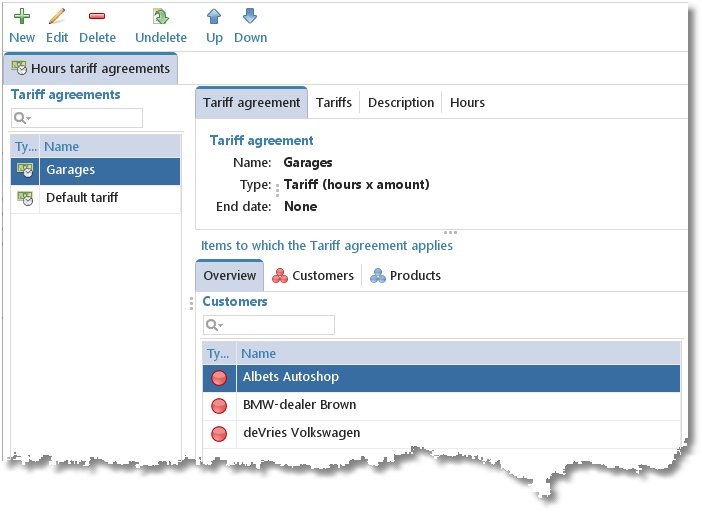
Task: Open the Tariff agreements search dropdown
Action: pyautogui.click(x=20, y=118)
